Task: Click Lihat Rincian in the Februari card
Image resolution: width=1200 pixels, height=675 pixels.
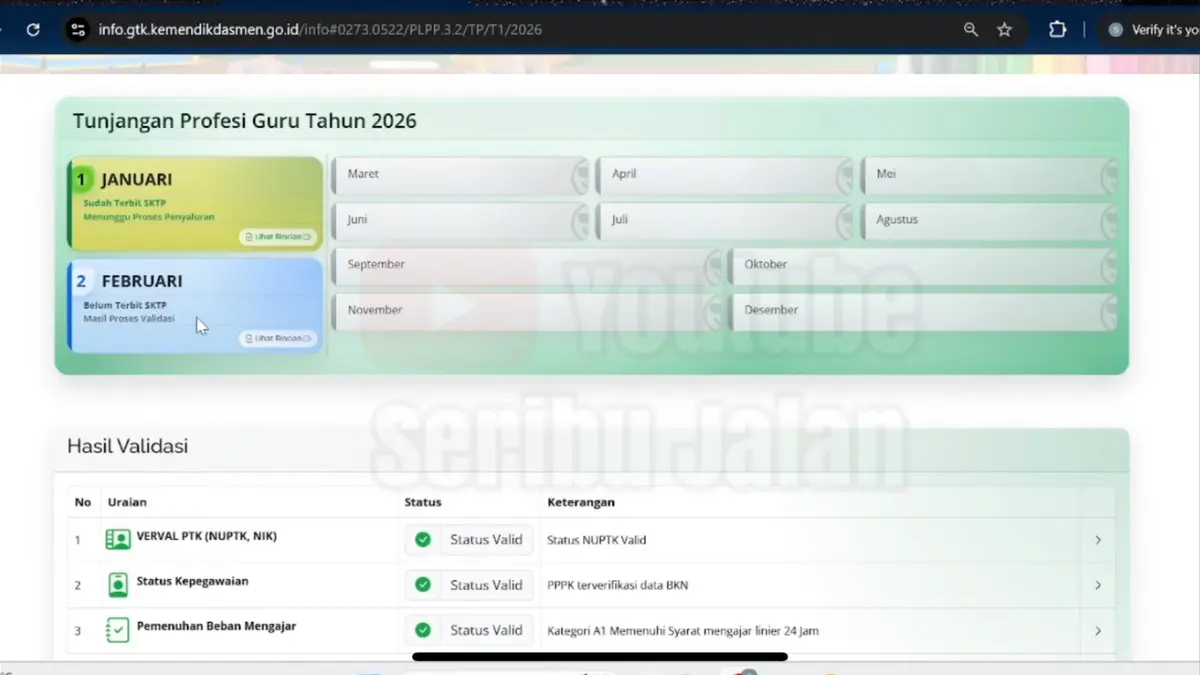Action: [x=278, y=338]
